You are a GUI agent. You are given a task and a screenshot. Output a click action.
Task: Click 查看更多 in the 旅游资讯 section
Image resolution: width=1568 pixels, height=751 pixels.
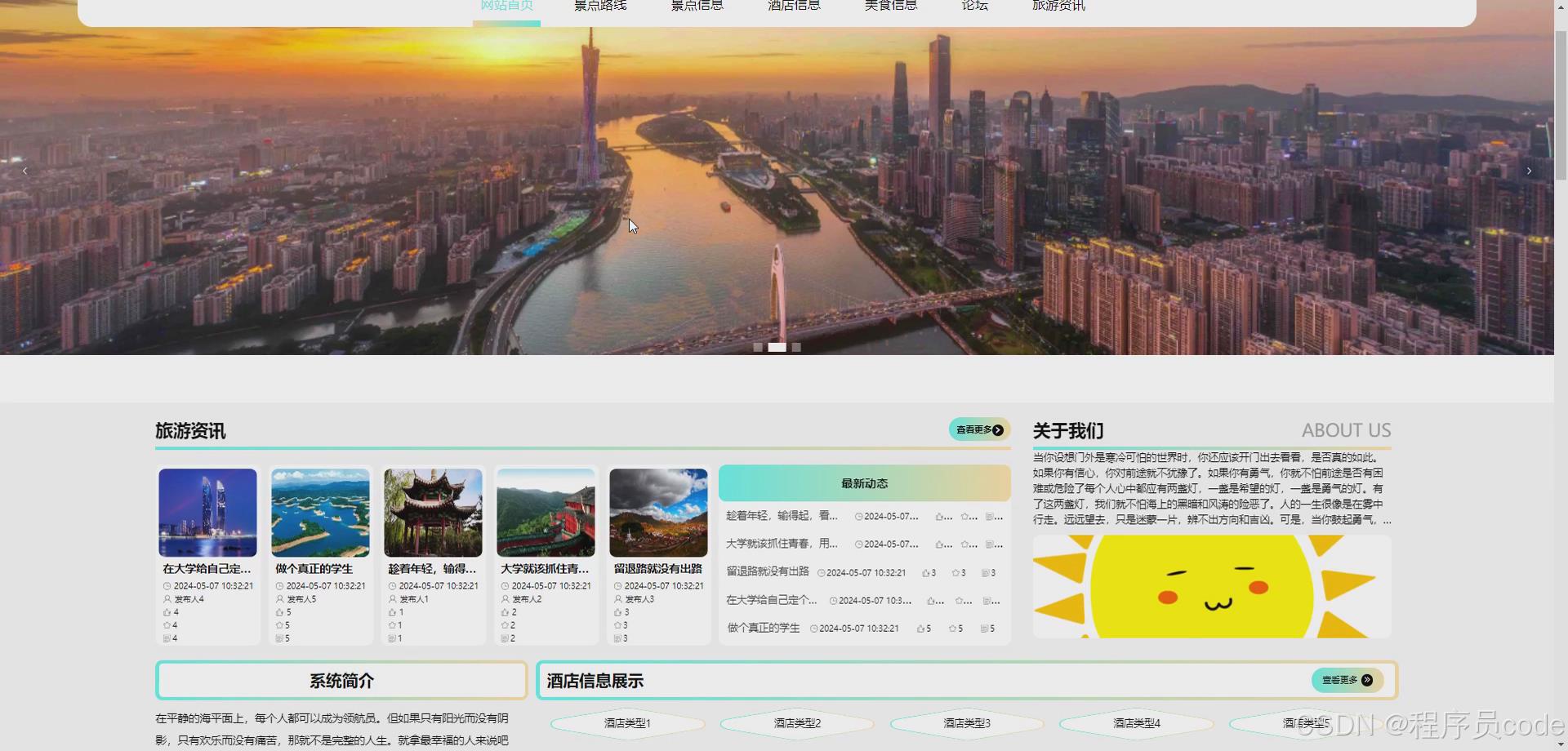click(978, 429)
